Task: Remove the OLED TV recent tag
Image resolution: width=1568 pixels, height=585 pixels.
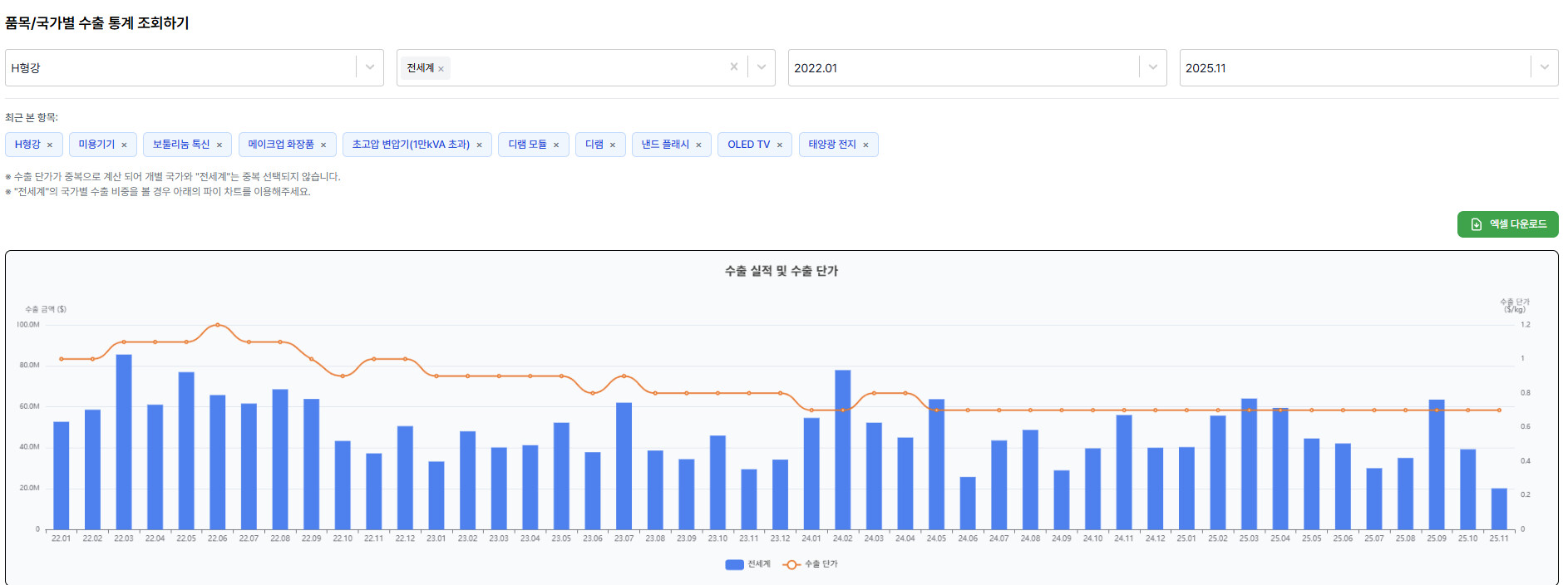Action: (x=780, y=145)
